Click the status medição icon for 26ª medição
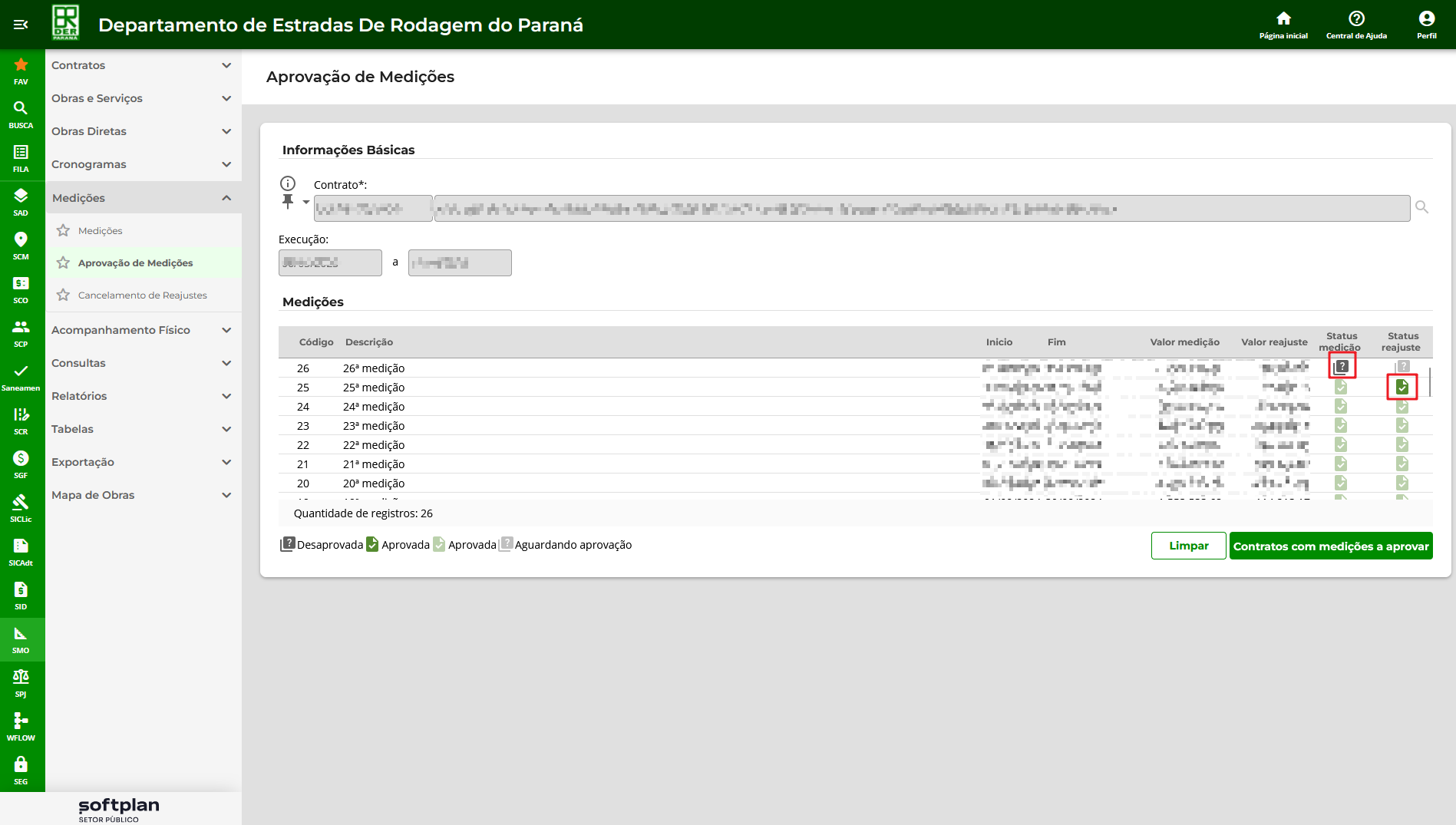This screenshot has height=825, width=1456. [1341, 367]
